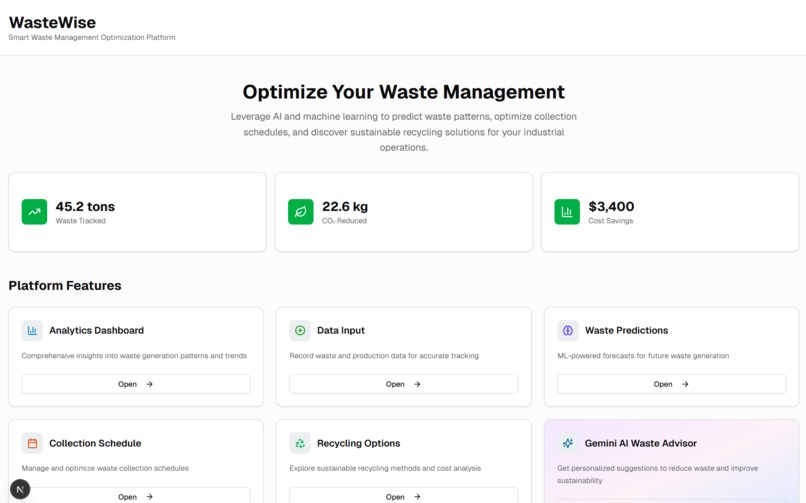Select the Recycling Options card title

(358, 443)
